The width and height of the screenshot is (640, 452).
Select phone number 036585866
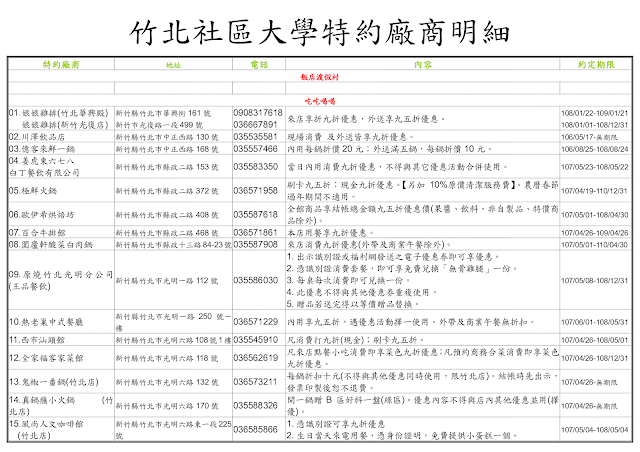pos(255,430)
